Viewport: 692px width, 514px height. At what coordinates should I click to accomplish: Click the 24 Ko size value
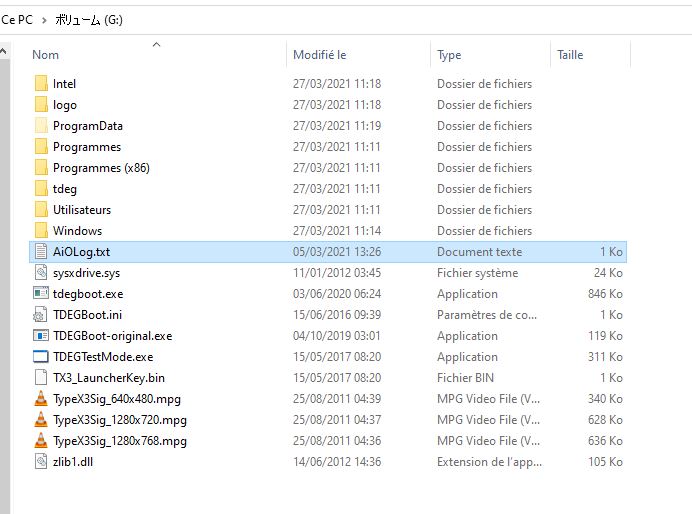[608, 273]
